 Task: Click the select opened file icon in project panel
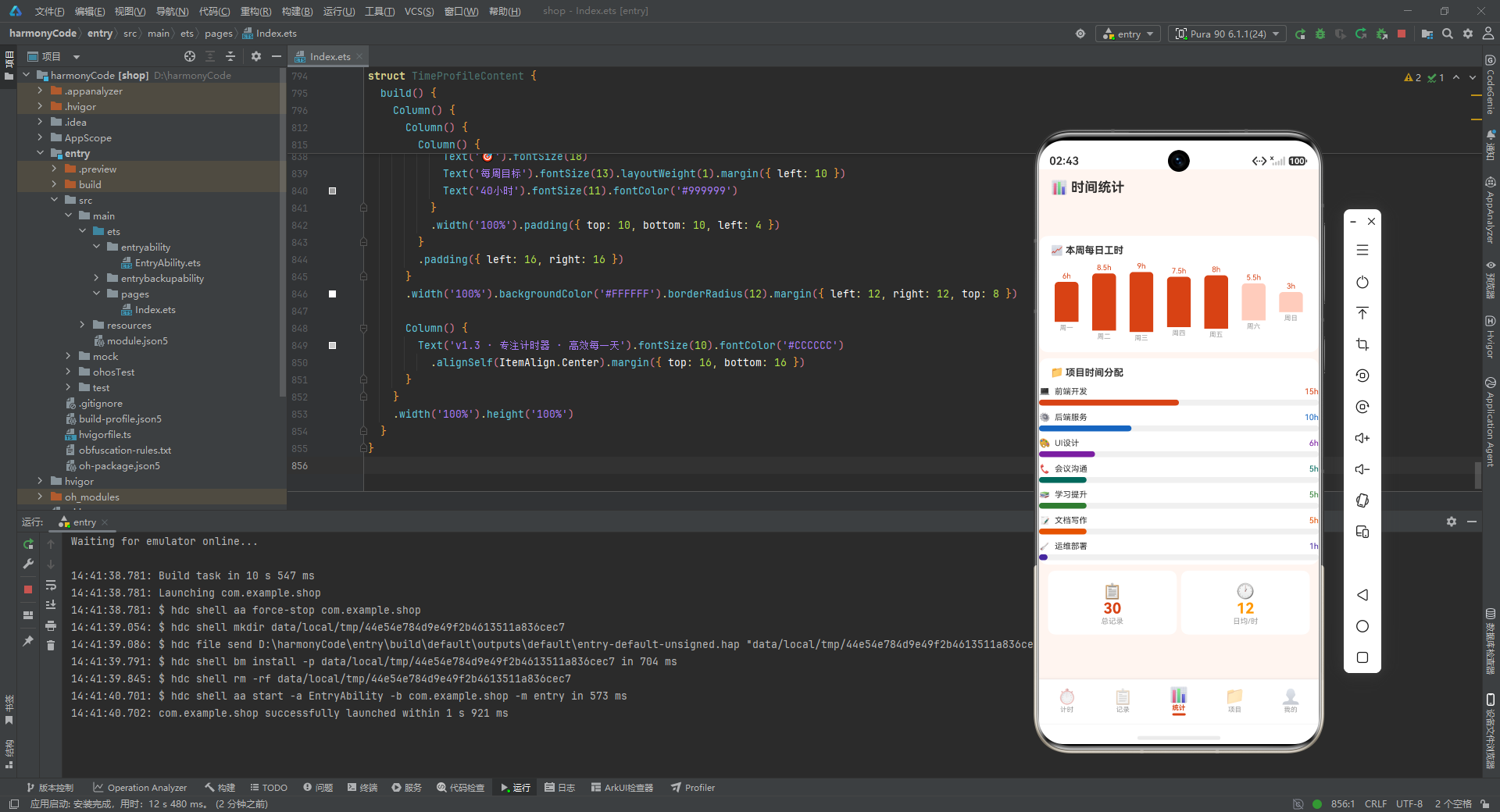[x=190, y=56]
